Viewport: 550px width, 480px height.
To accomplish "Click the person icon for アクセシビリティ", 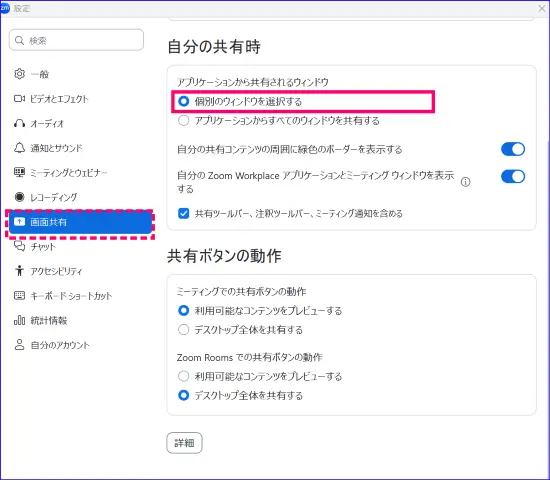I will 19,271.
